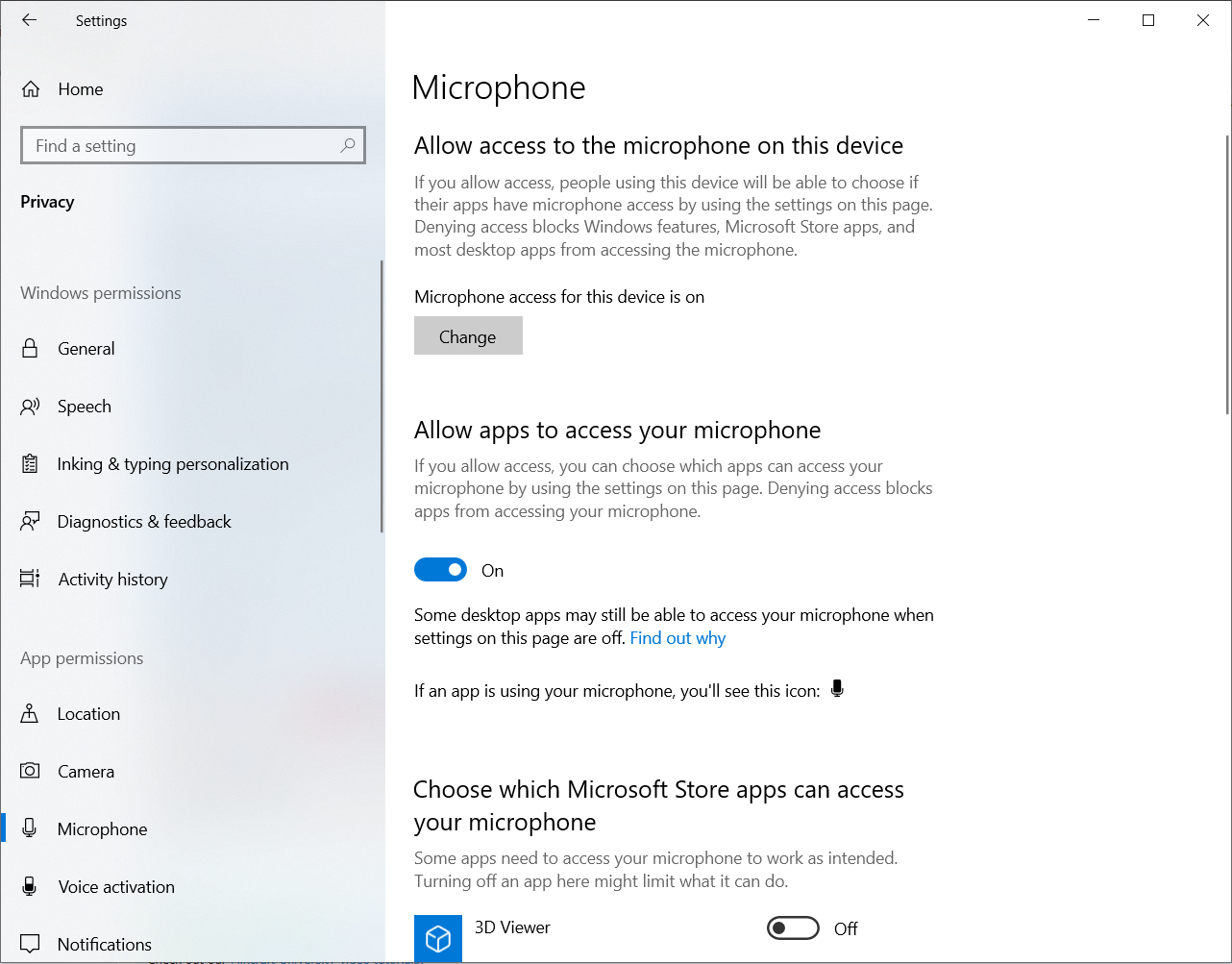Viewport: 1232px width, 964px height.
Task: Open Camera permissions page
Action: [192, 772]
